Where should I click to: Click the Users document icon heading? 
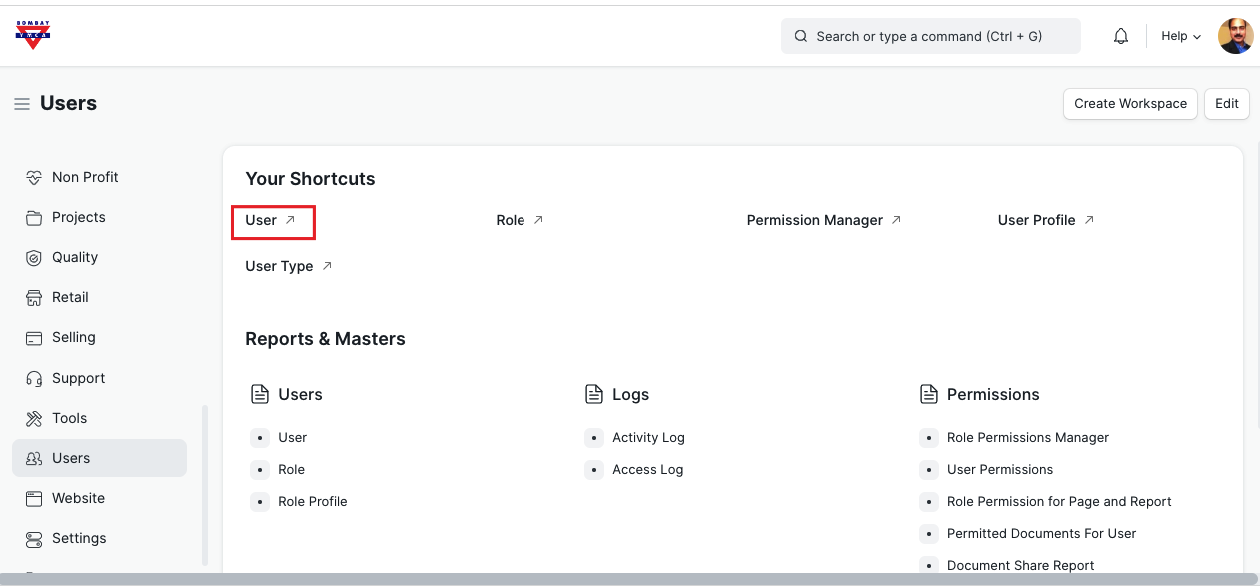[x=260, y=394]
